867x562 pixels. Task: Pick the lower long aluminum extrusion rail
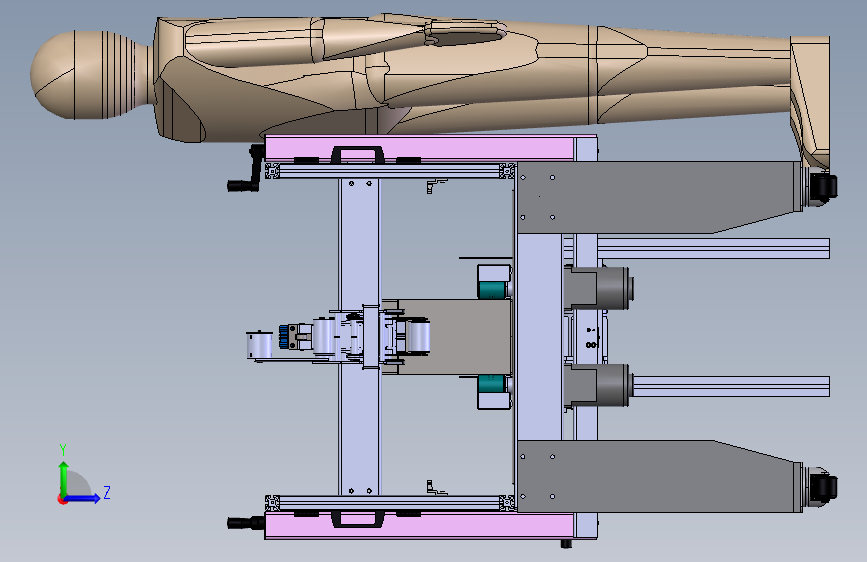[731, 386]
